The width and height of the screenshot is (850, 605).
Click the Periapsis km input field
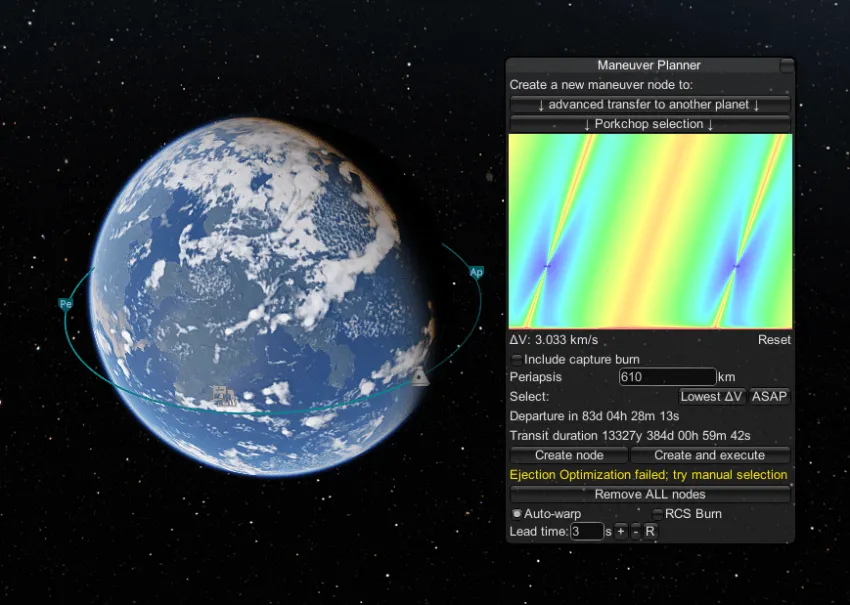pyautogui.click(x=667, y=377)
